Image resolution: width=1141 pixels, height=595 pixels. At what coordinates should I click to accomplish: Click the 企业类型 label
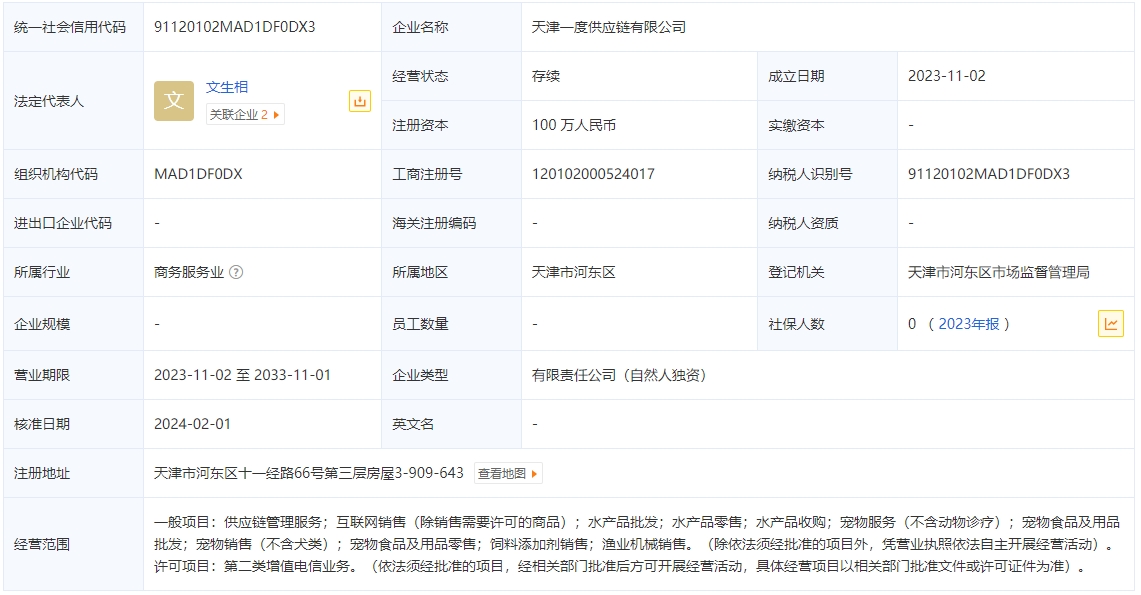pyautogui.click(x=420, y=375)
